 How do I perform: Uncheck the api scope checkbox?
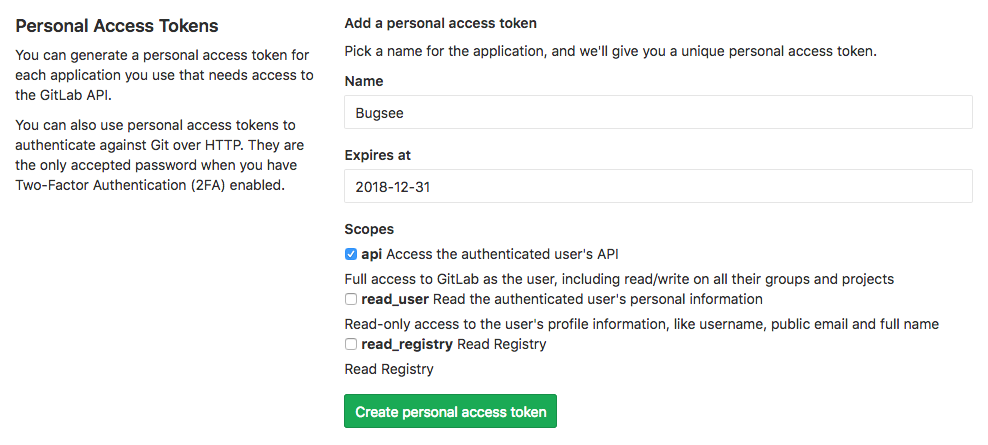click(x=351, y=254)
